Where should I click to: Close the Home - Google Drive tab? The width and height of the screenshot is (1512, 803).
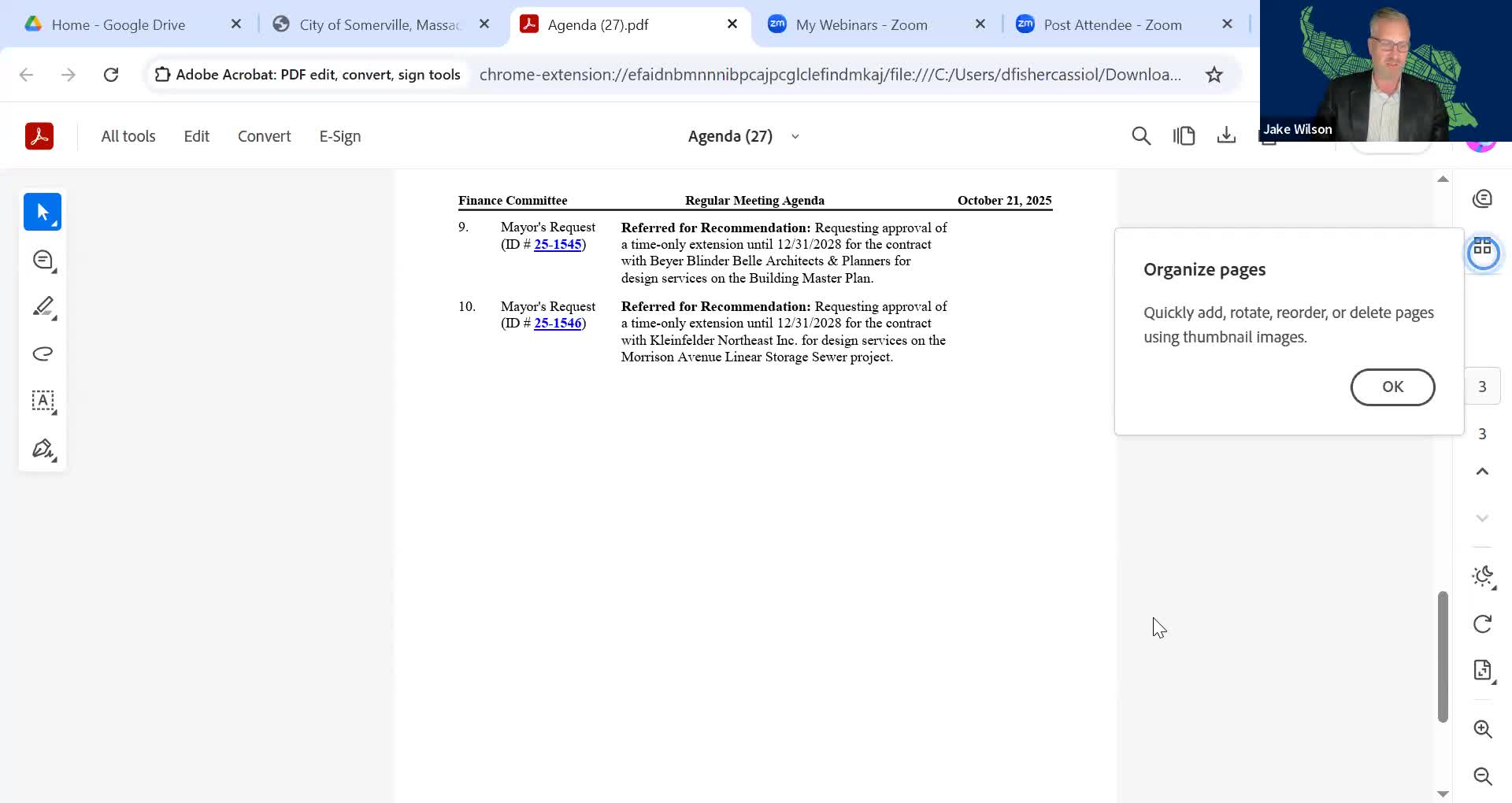pyautogui.click(x=236, y=24)
